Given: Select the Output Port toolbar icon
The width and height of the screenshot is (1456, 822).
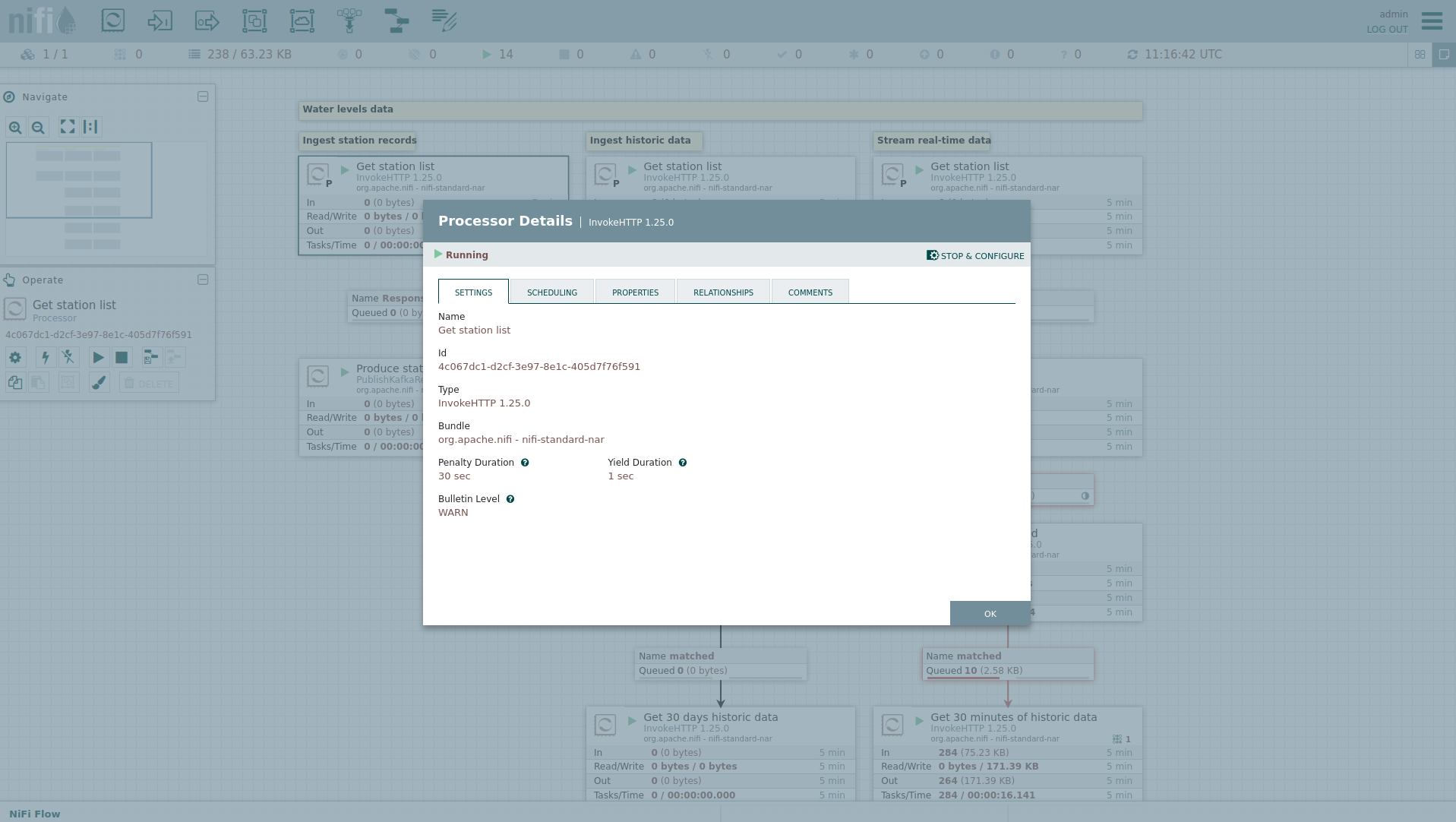Looking at the screenshot, I should [207, 21].
